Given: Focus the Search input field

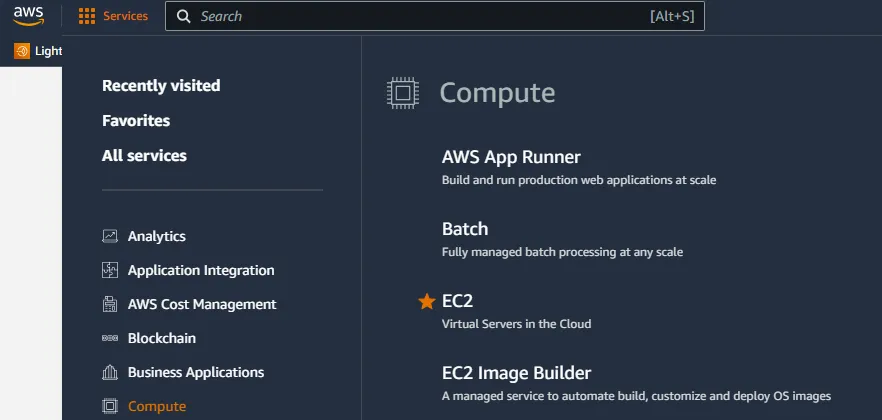Looking at the screenshot, I should 434,16.
